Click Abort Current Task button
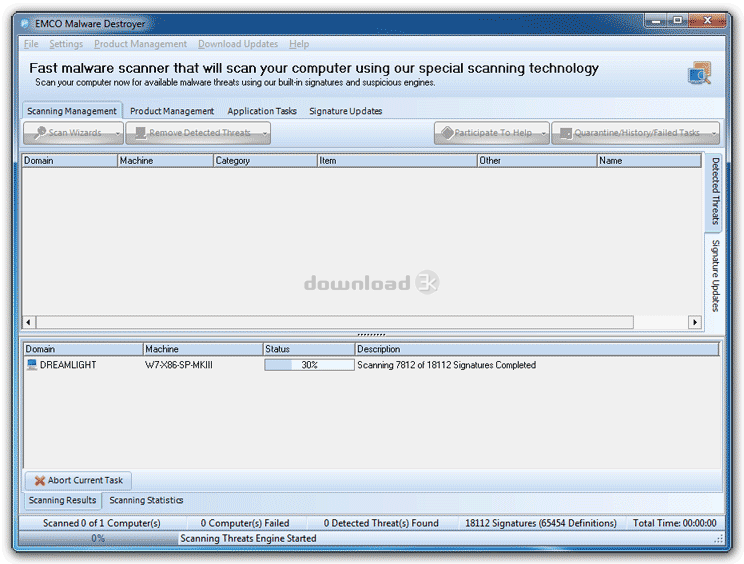Viewport: 744px width, 564px height. click(x=78, y=481)
